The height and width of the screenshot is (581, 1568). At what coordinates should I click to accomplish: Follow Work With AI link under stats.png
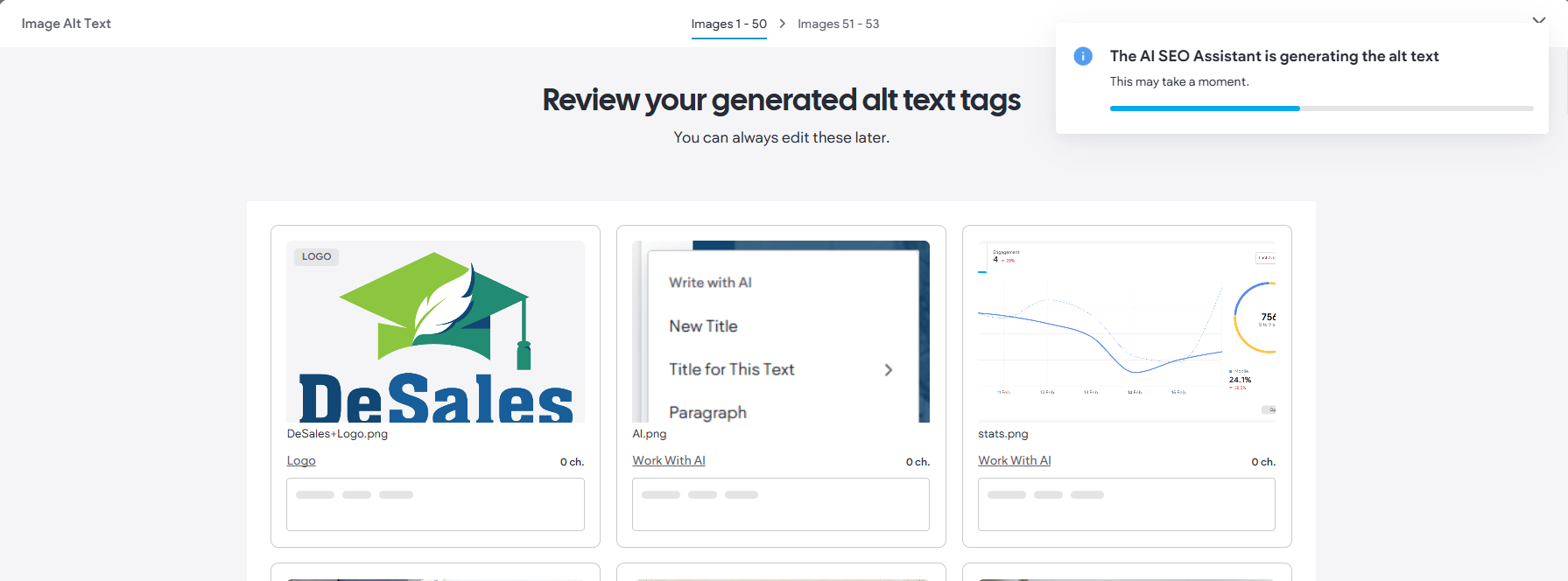coord(1015,460)
